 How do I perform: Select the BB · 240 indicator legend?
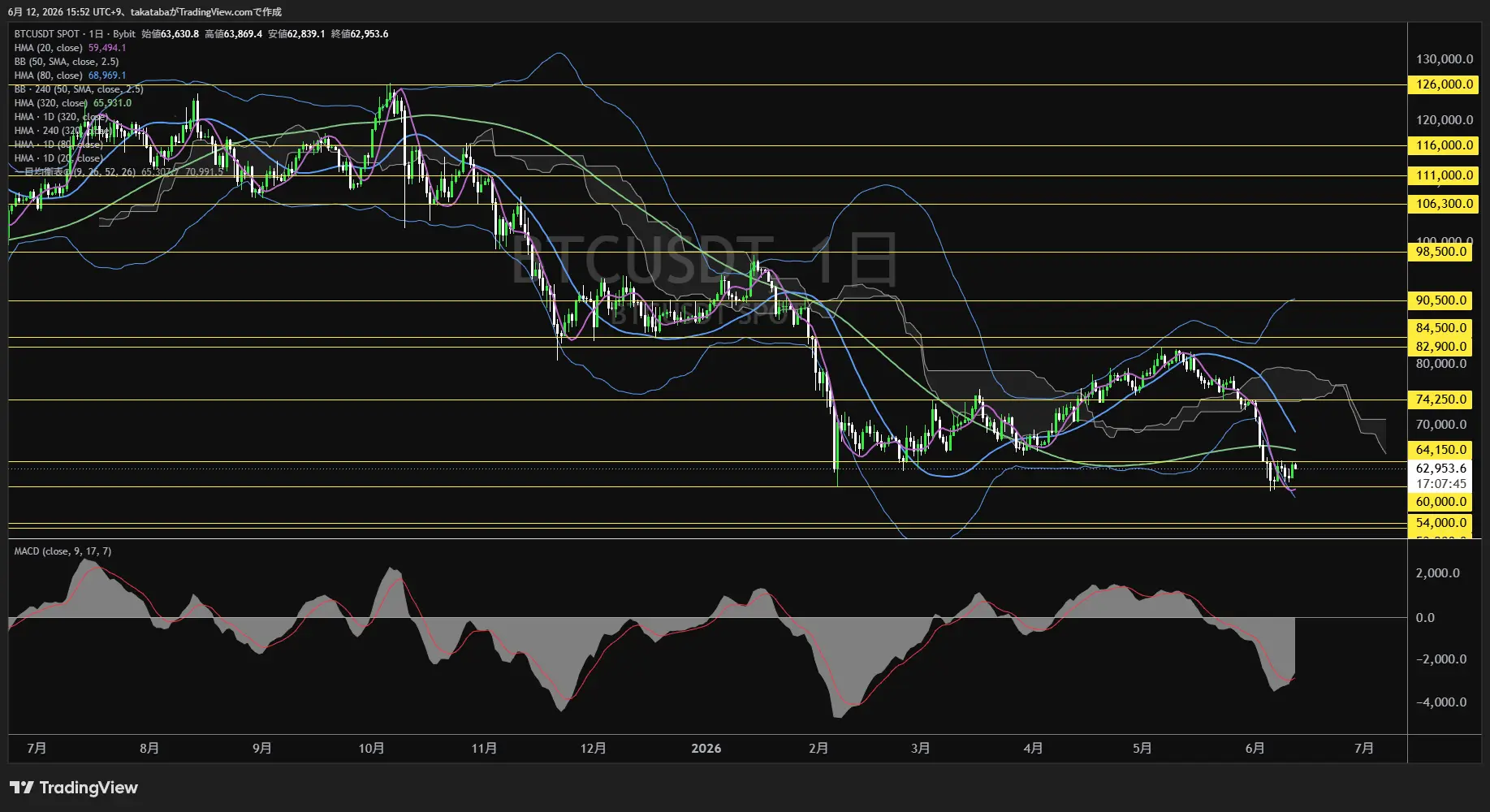point(79,89)
